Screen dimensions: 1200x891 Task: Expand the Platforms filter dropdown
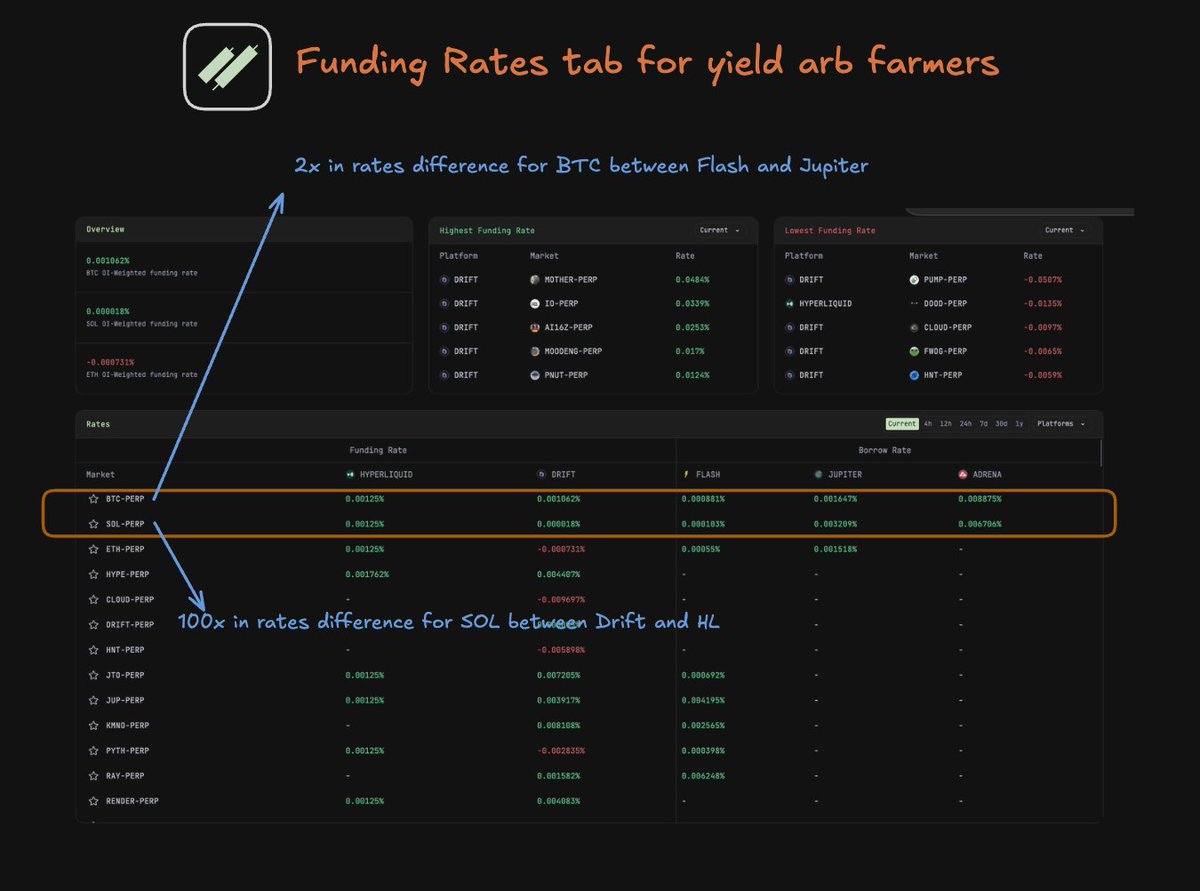(x=1061, y=424)
